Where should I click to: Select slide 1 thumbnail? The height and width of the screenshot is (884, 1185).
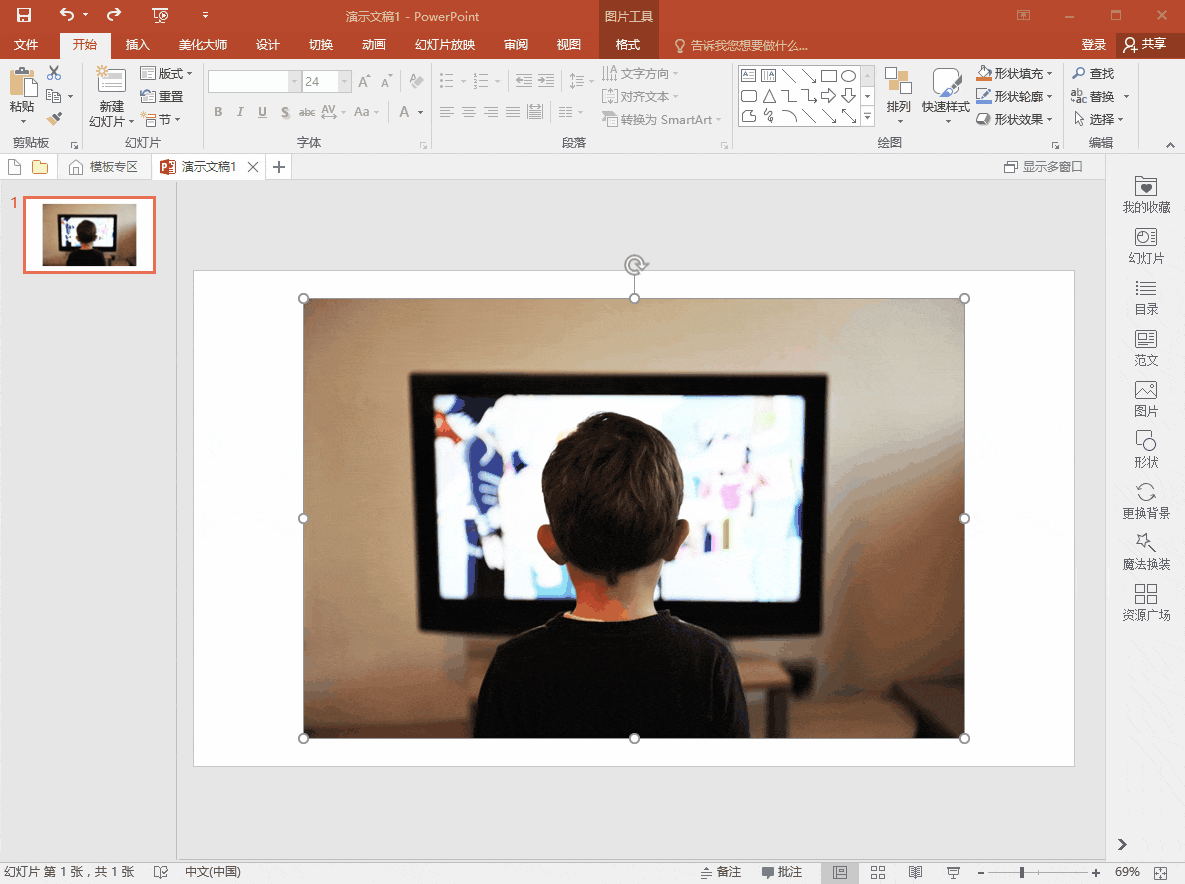[x=89, y=234]
